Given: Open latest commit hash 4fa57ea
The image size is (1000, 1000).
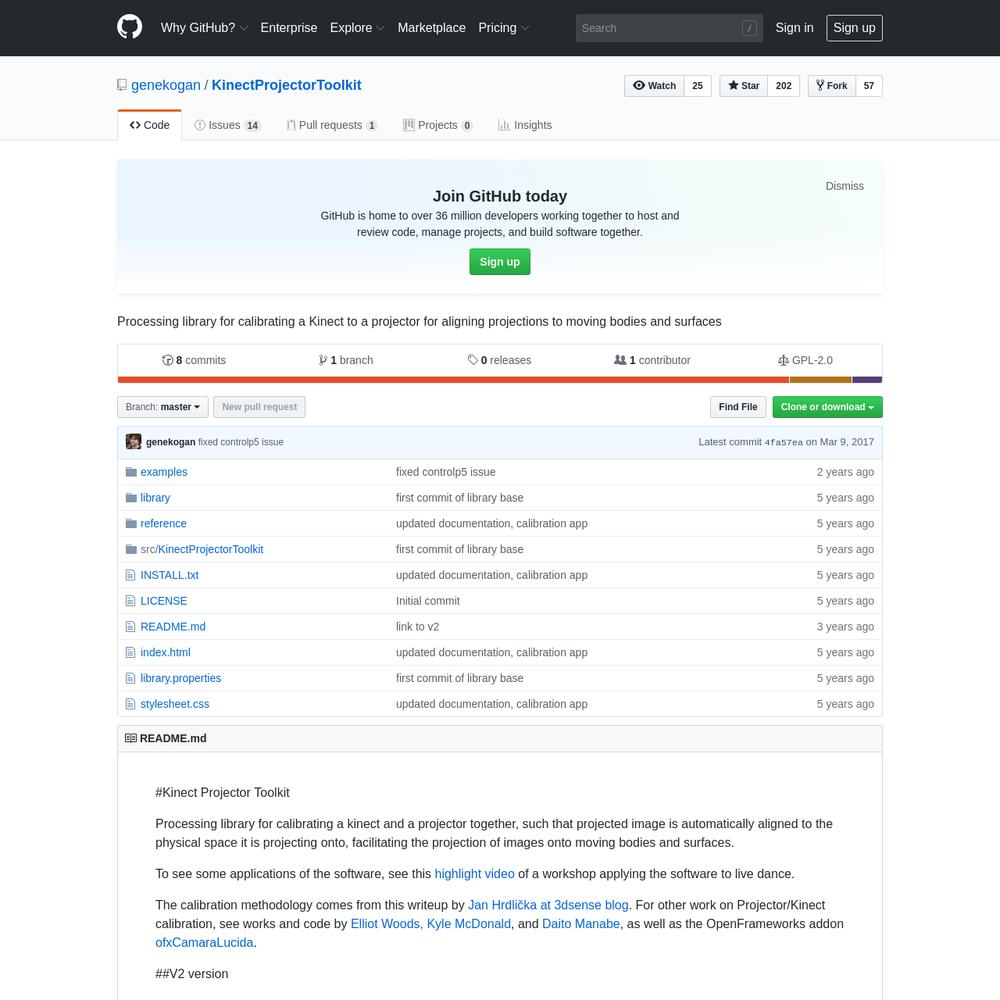Looking at the screenshot, I should [x=784, y=442].
